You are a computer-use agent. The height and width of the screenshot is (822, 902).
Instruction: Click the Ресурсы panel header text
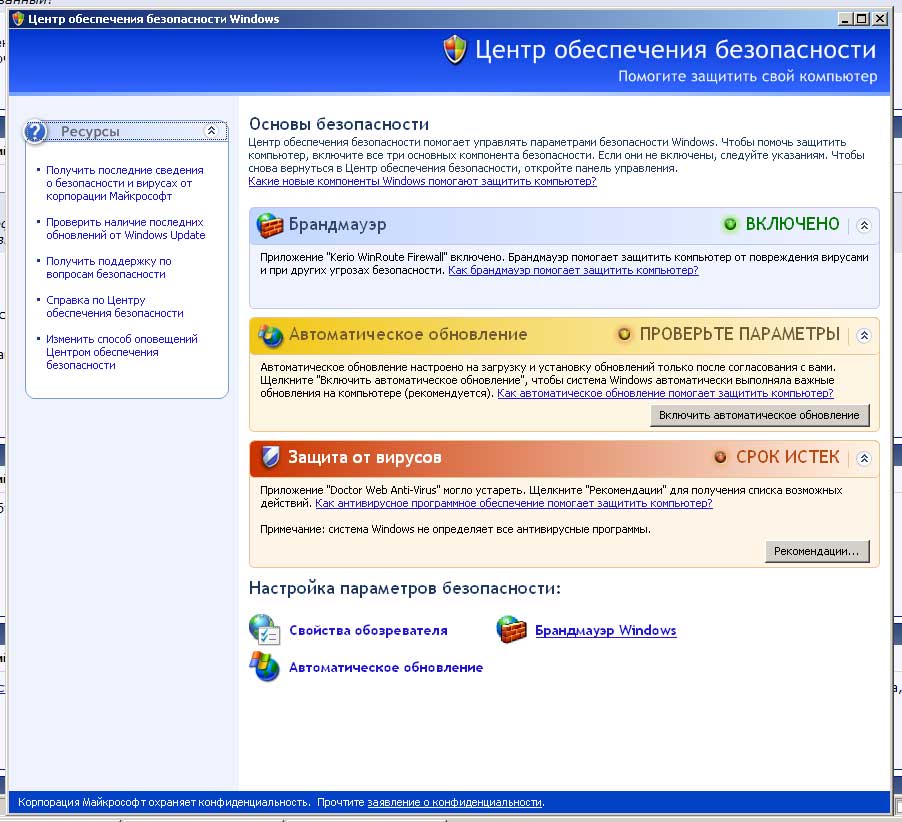pos(90,132)
